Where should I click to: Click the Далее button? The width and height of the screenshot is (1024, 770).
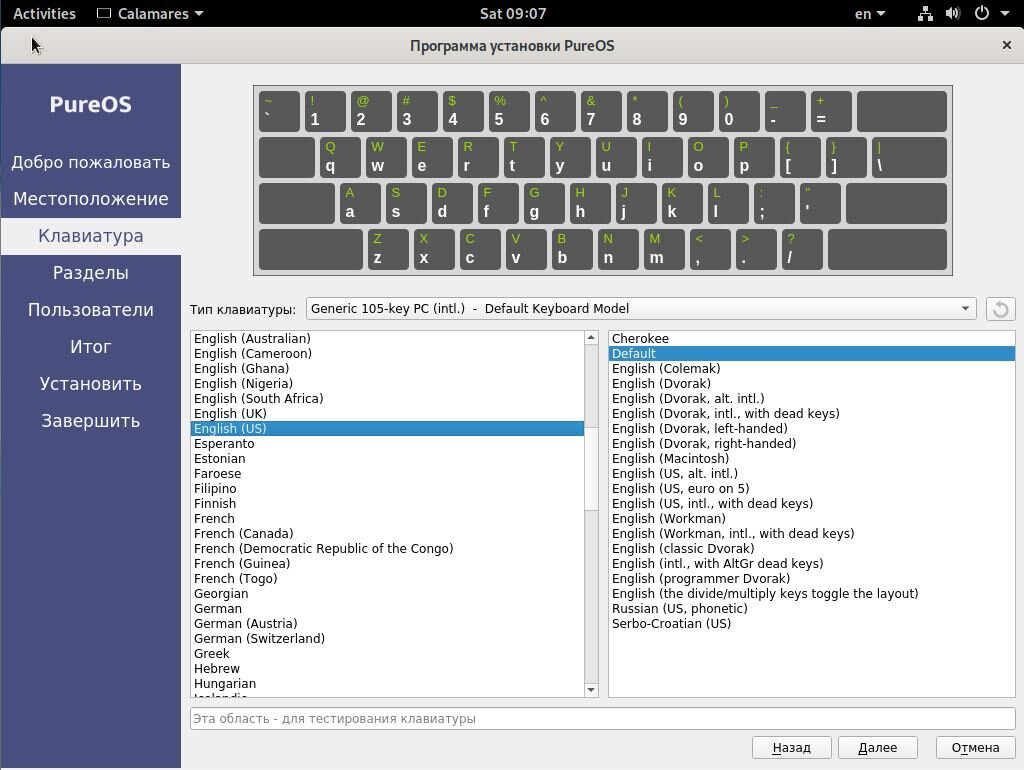(x=877, y=748)
